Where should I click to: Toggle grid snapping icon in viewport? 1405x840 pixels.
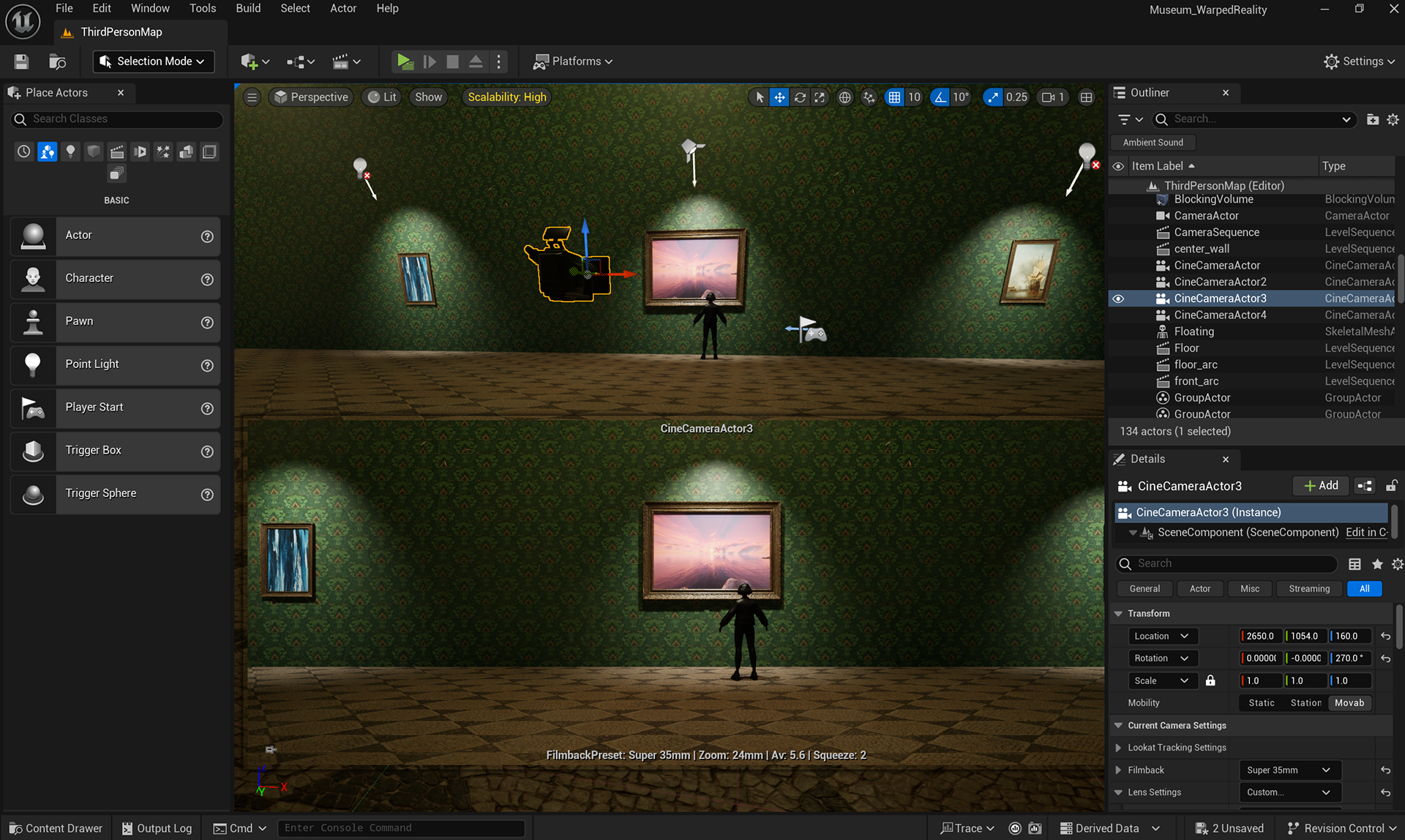(x=894, y=97)
